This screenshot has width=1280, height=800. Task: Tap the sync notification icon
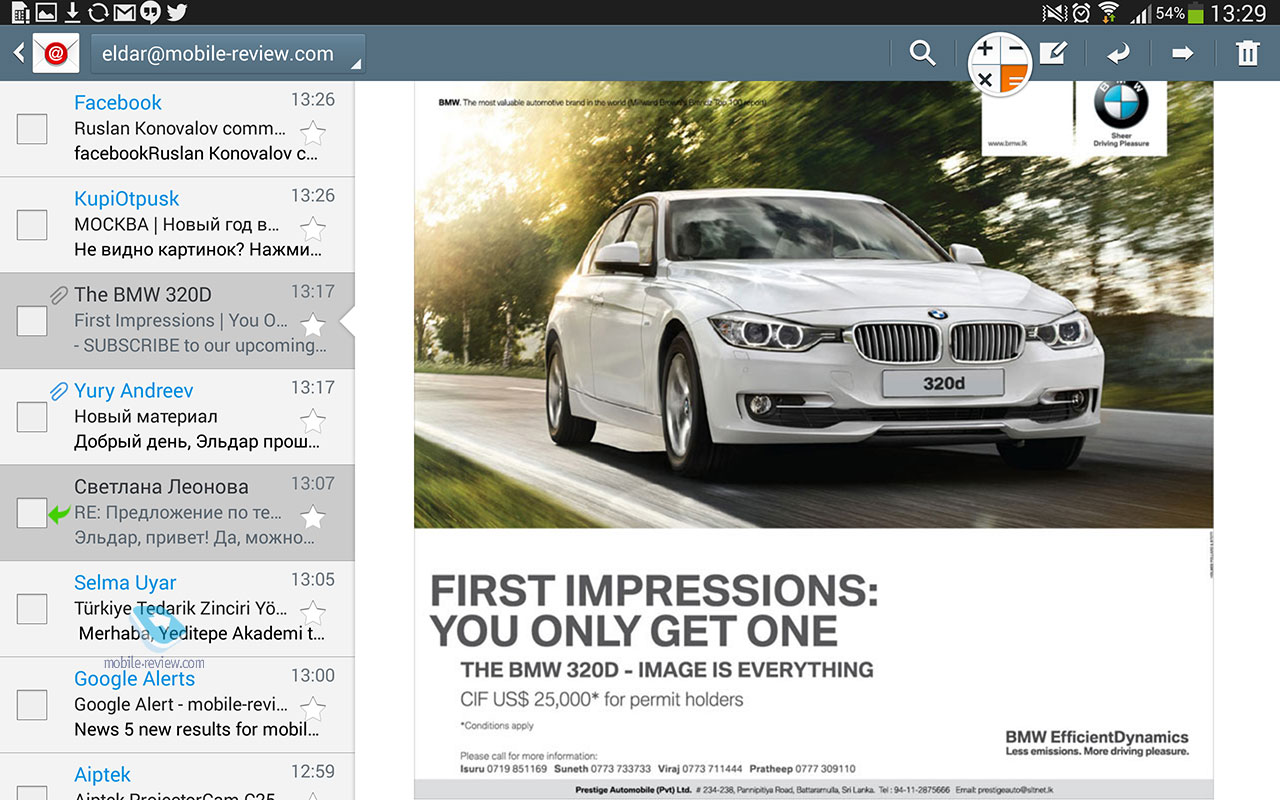click(98, 13)
